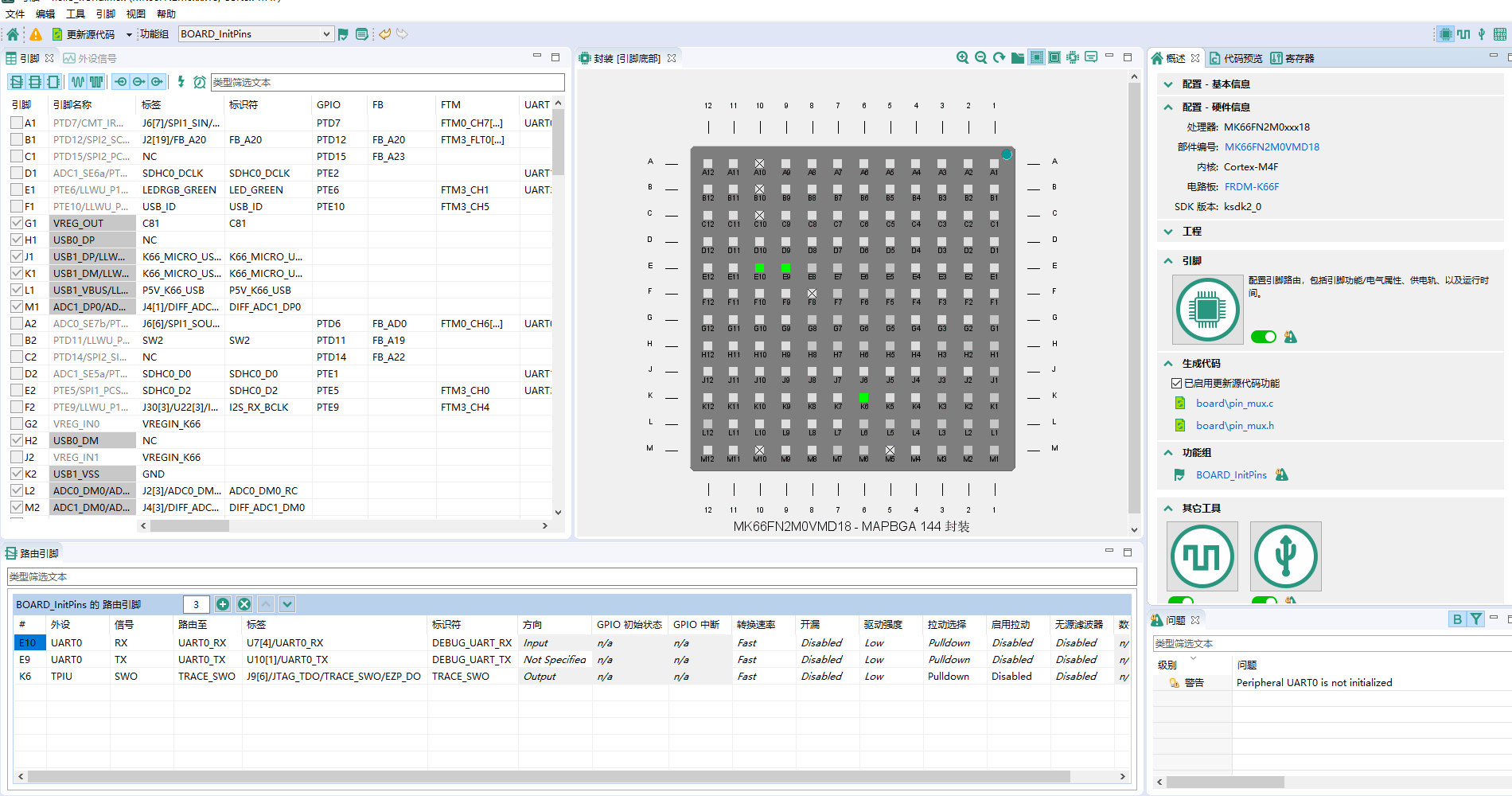The height and width of the screenshot is (796, 1512).
Task: Rotate the package diagram
Action: click(x=999, y=57)
